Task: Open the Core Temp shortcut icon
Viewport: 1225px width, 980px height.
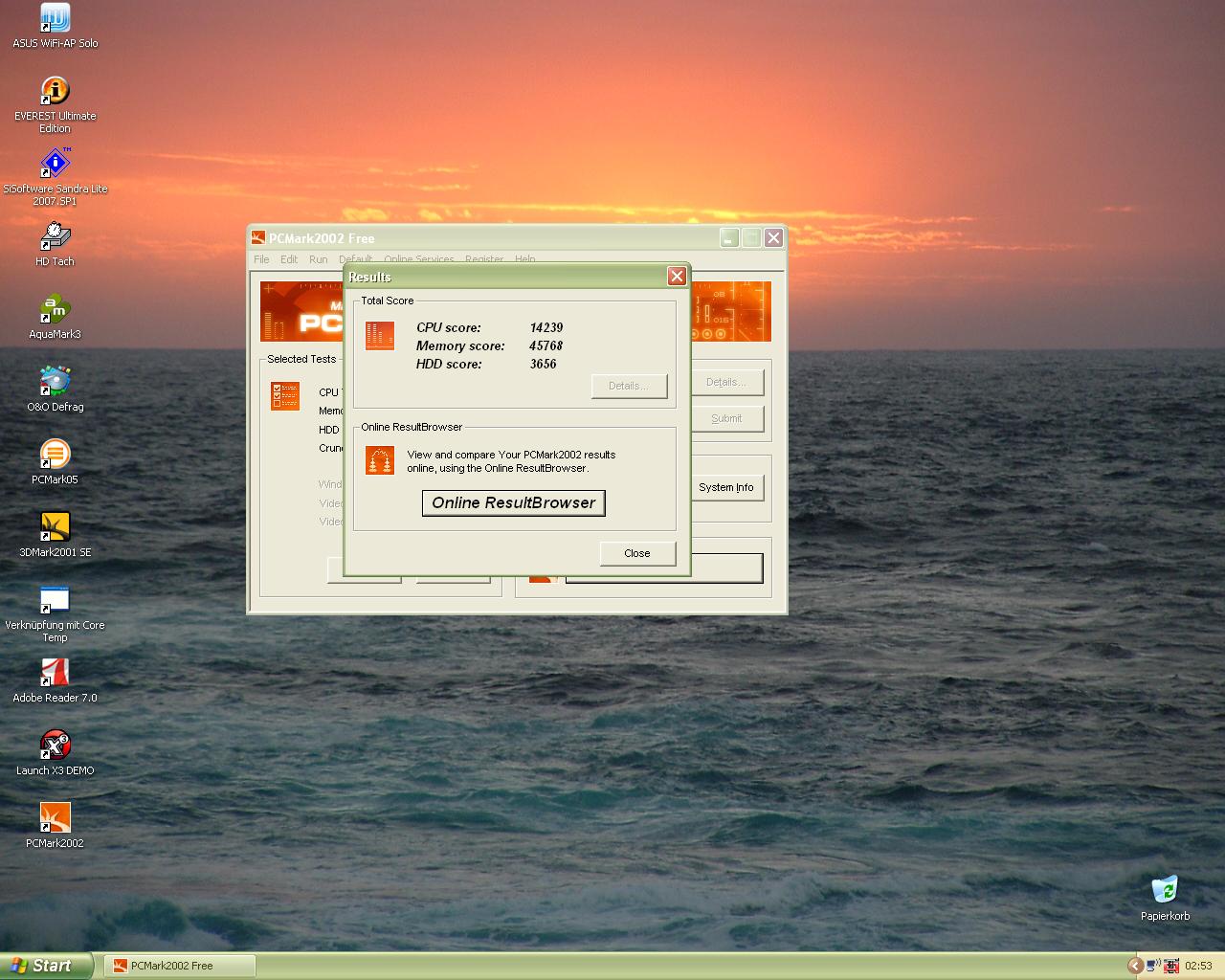Action: (55, 600)
